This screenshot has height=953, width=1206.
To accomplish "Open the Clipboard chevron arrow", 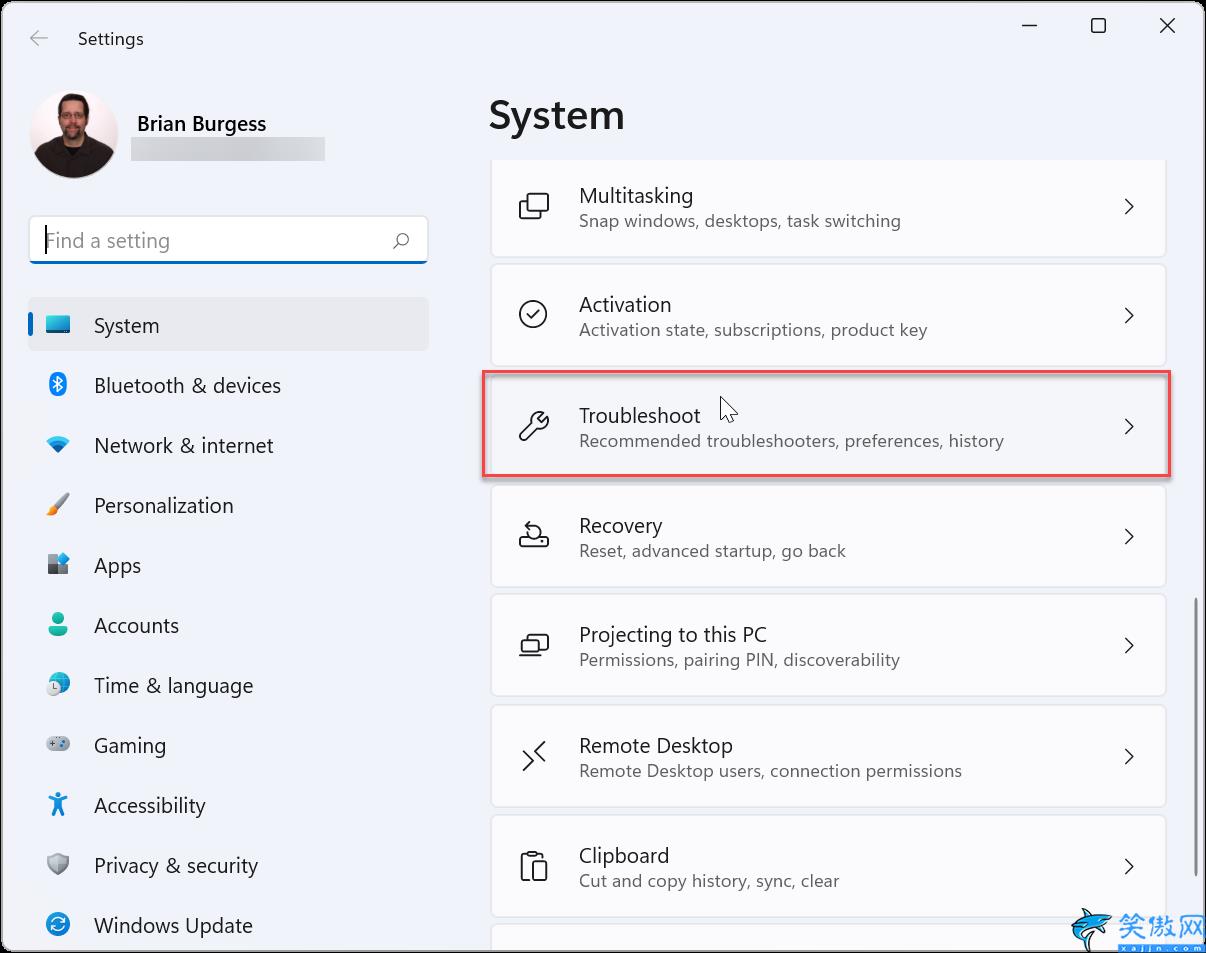I will 1129,867.
